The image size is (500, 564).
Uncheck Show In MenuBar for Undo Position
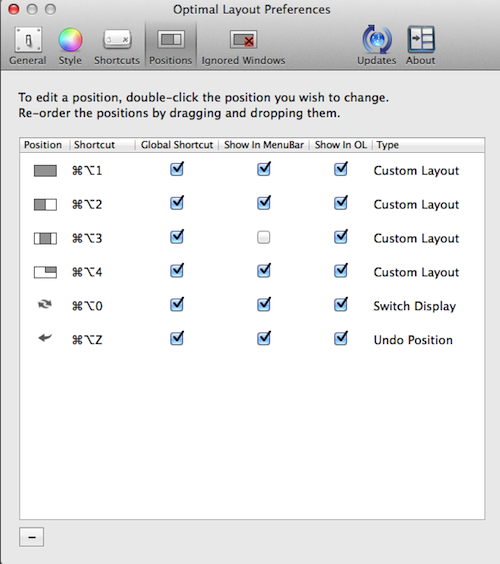click(x=264, y=338)
